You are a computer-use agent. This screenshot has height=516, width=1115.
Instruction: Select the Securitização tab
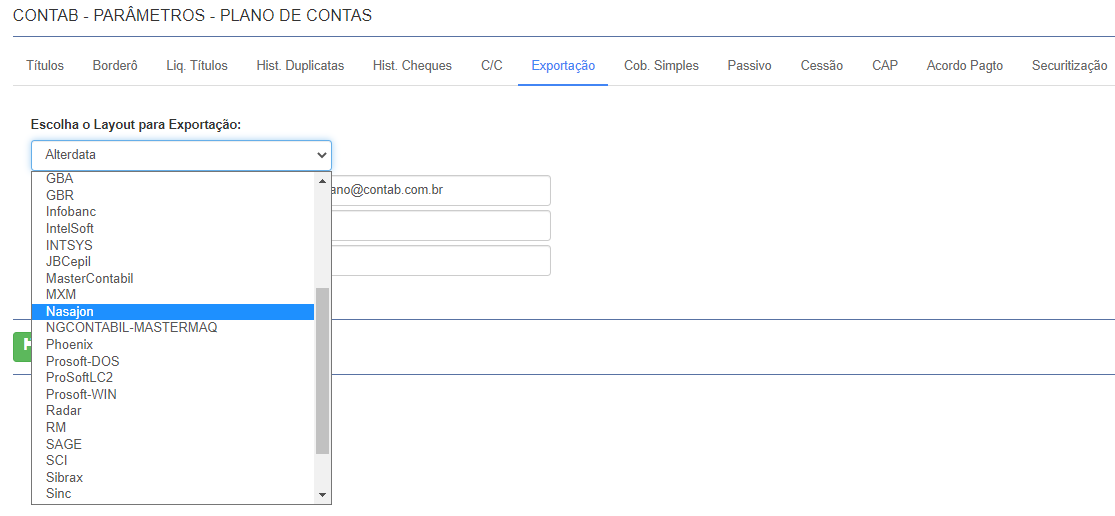(x=1069, y=65)
